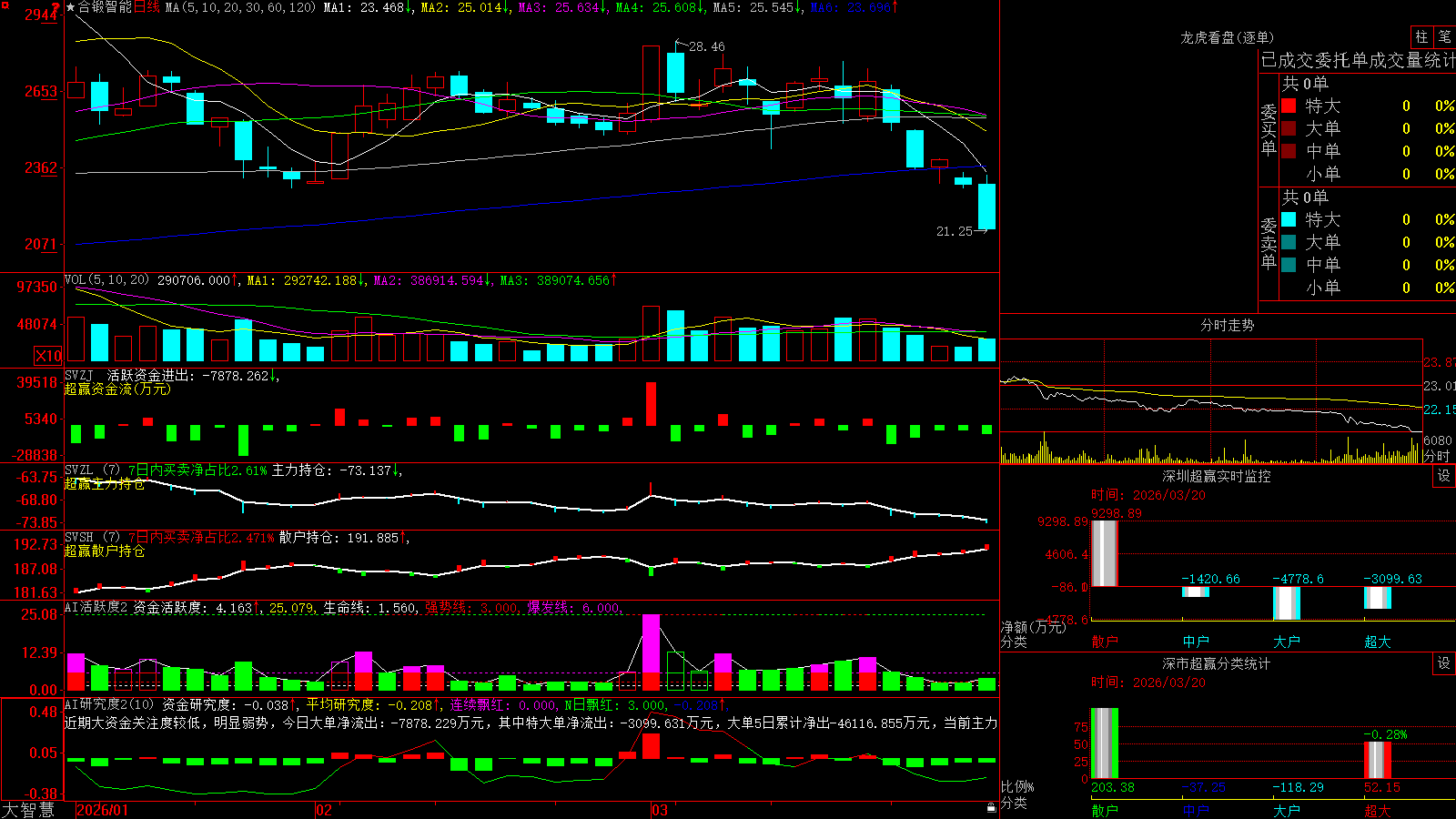Click the AI研究度2(10) indicator name
Viewport: 1456px width, 819px height.
[x=109, y=704]
